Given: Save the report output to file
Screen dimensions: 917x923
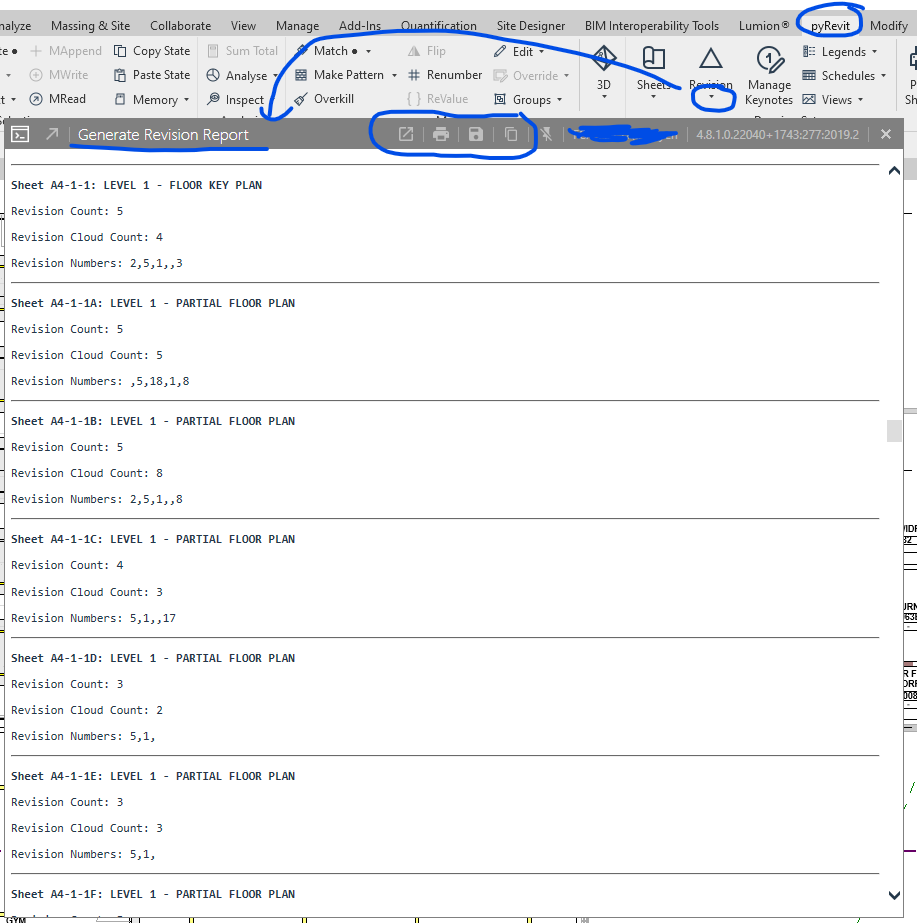Looking at the screenshot, I should pos(475,133).
